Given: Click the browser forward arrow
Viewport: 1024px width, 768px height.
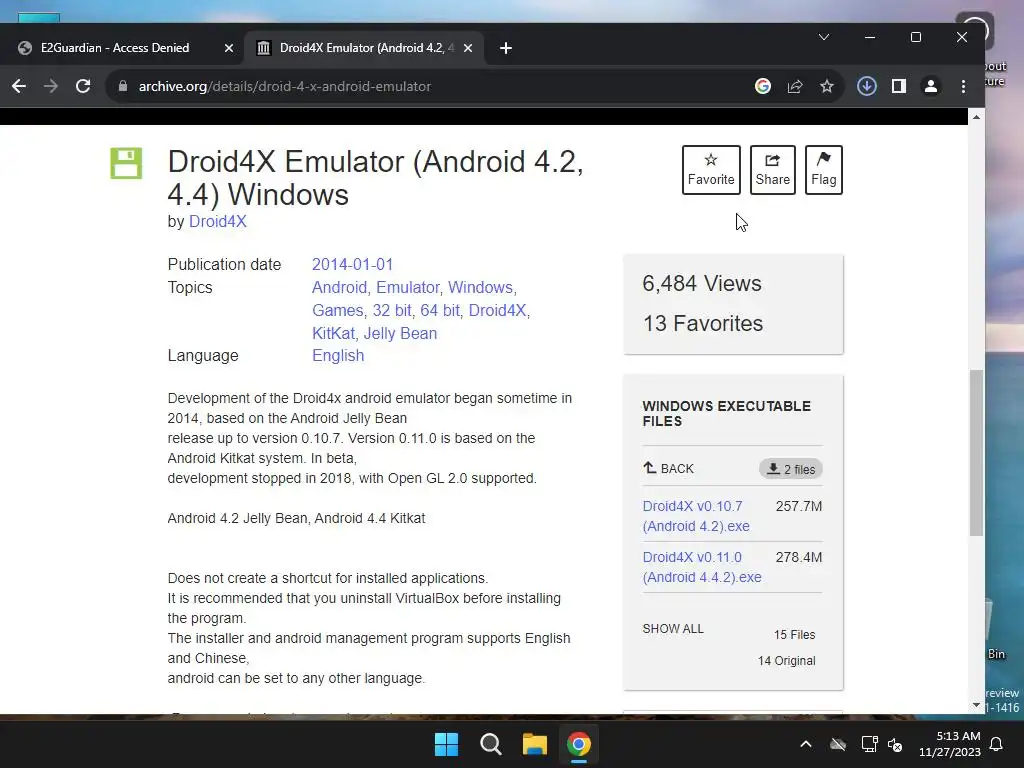Looking at the screenshot, I should coord(51,86).
